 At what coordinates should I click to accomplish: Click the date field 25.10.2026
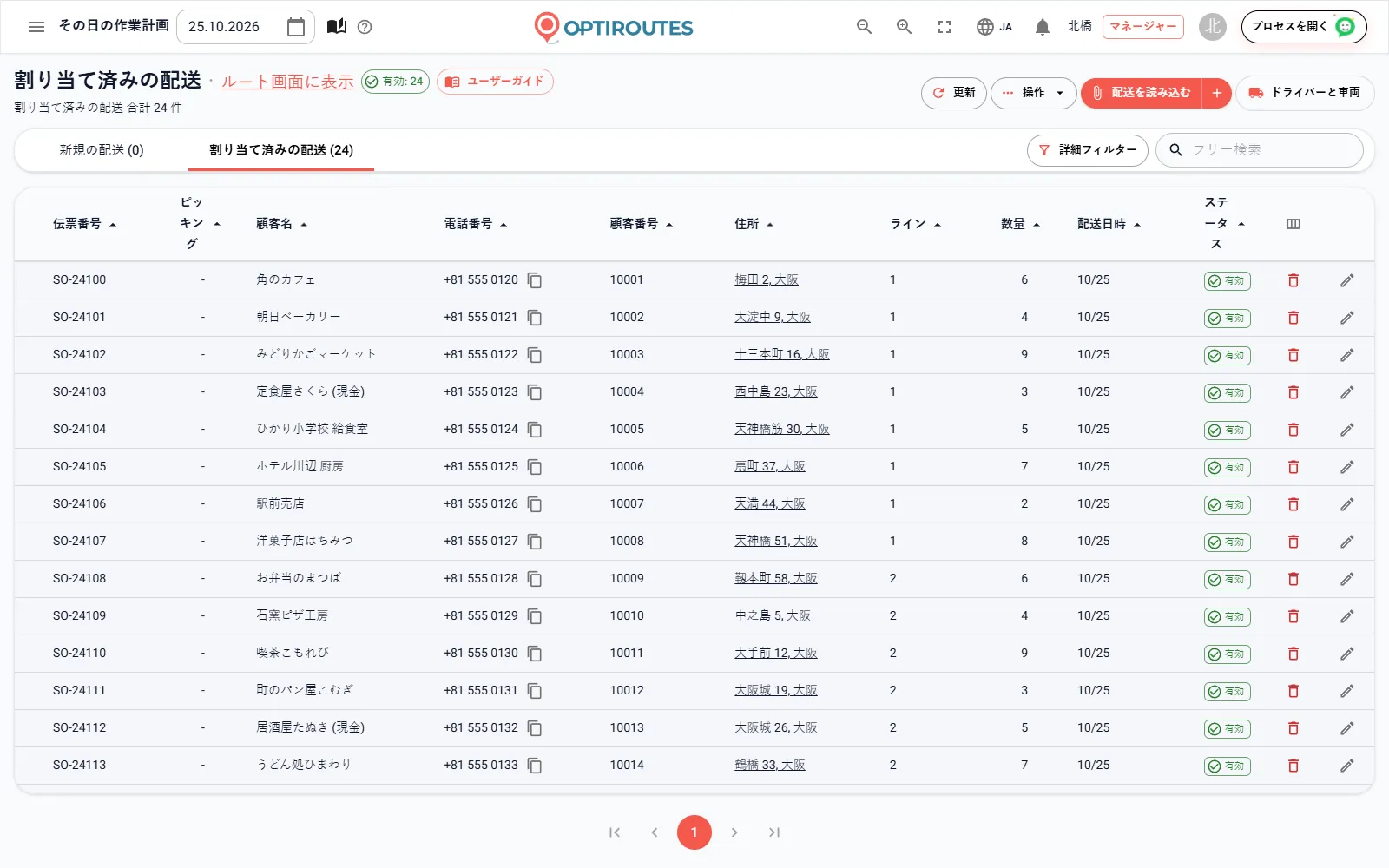click(246, 27)
